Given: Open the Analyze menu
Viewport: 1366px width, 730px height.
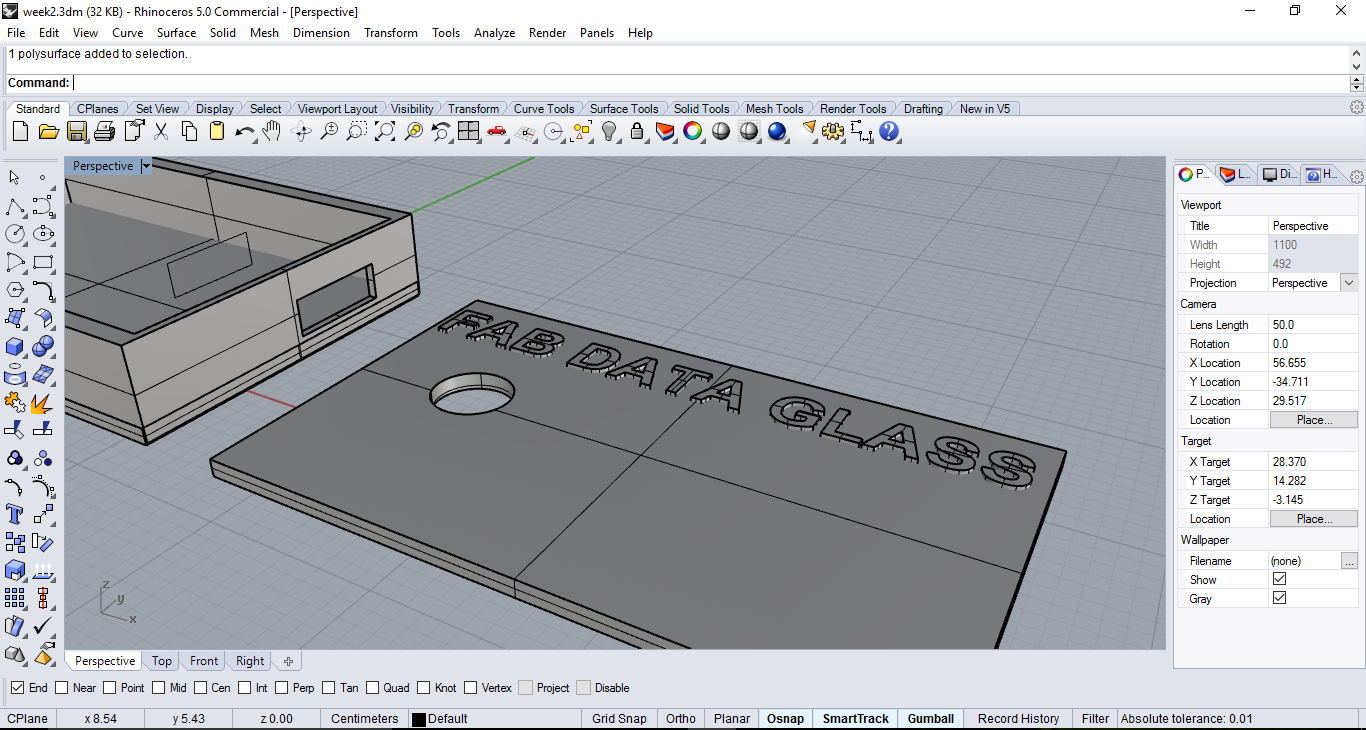Looking at the screenshot, I should pyautogui.click(x=494, y=33).
